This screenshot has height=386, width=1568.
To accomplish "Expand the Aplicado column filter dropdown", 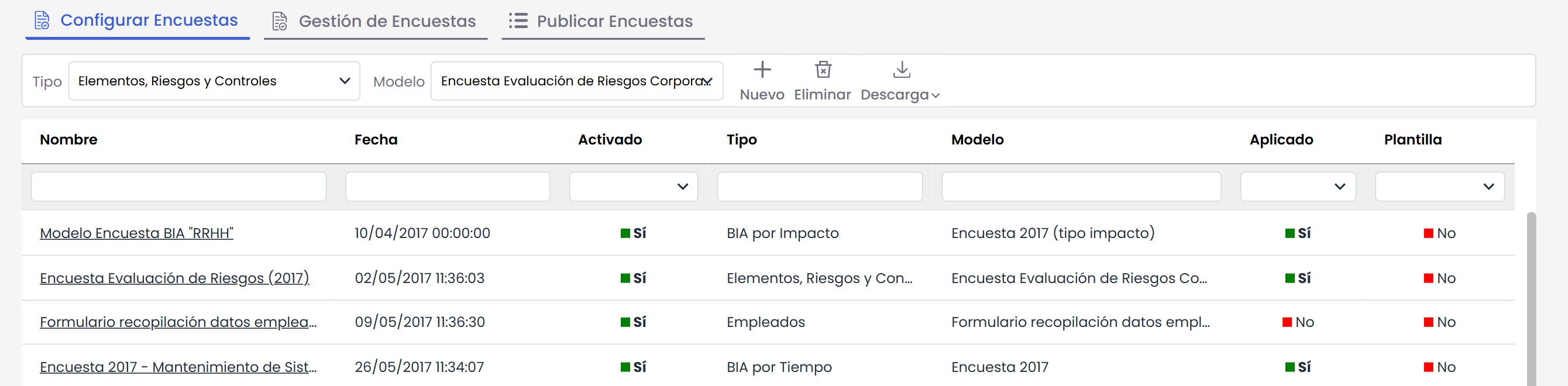I will (x=1298, y=187).
